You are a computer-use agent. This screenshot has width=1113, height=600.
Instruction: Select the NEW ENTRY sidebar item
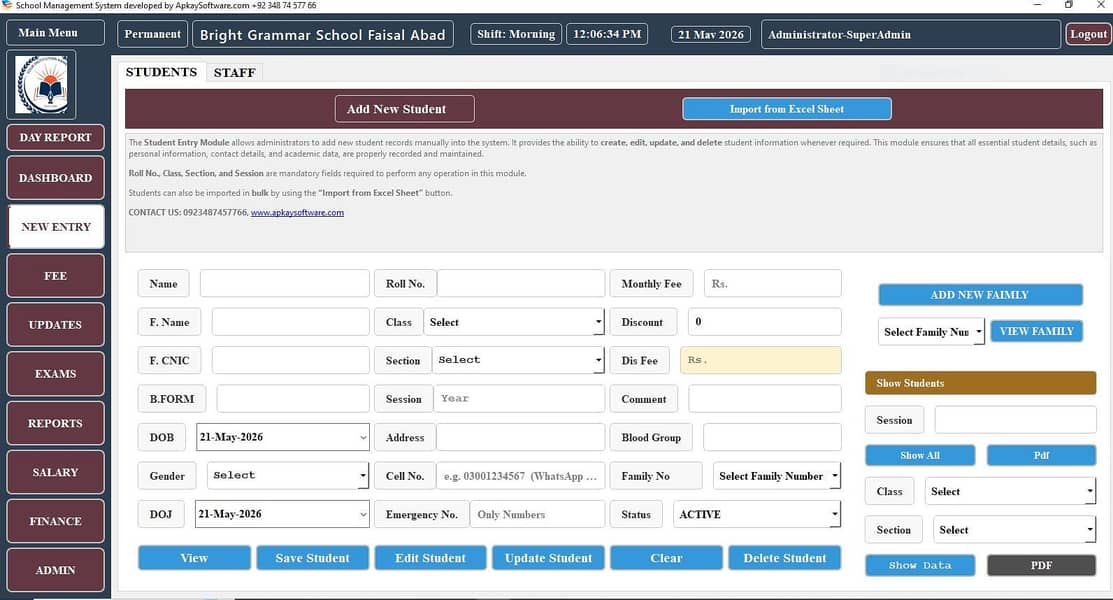(x=56, y=227)
